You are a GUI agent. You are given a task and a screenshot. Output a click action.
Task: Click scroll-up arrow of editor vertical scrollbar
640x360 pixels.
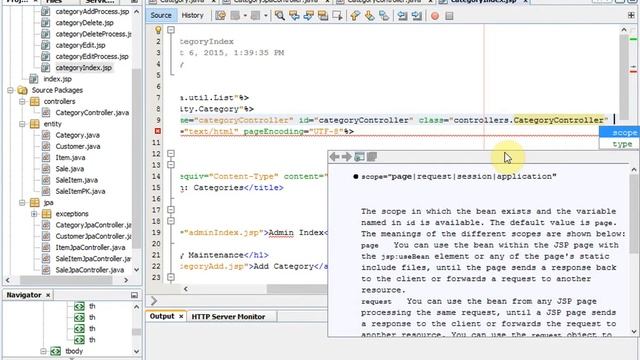(624, 30)
